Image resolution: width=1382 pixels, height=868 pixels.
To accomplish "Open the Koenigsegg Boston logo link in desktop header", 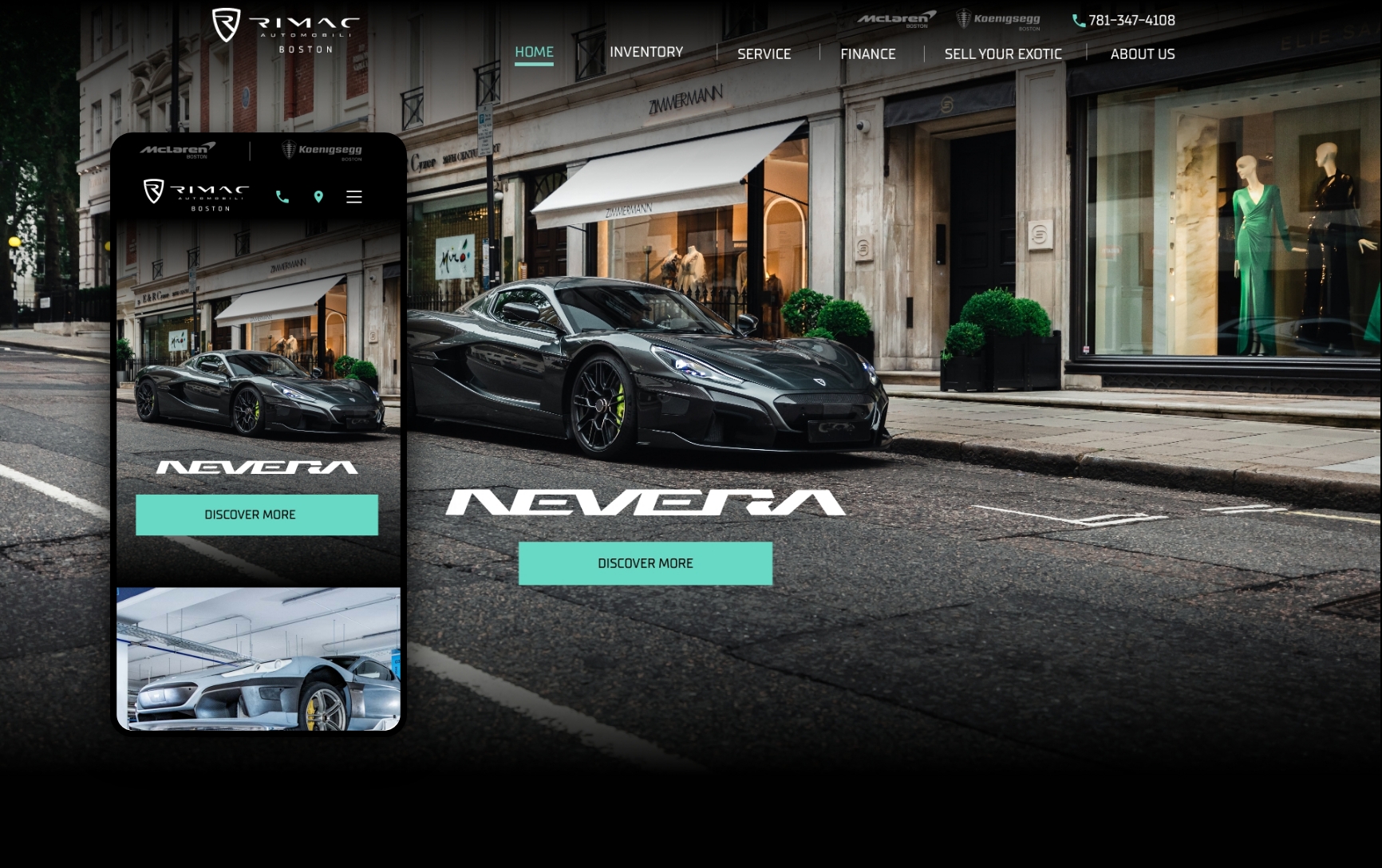I will click(998, 19).
